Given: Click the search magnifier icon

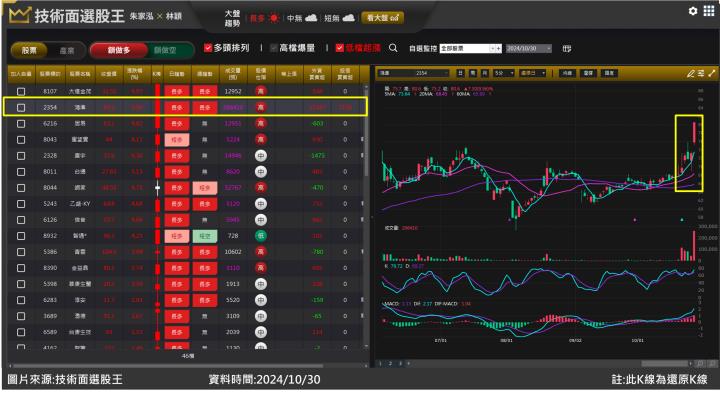Looking at the screenshot, I should tap(393, 48).
